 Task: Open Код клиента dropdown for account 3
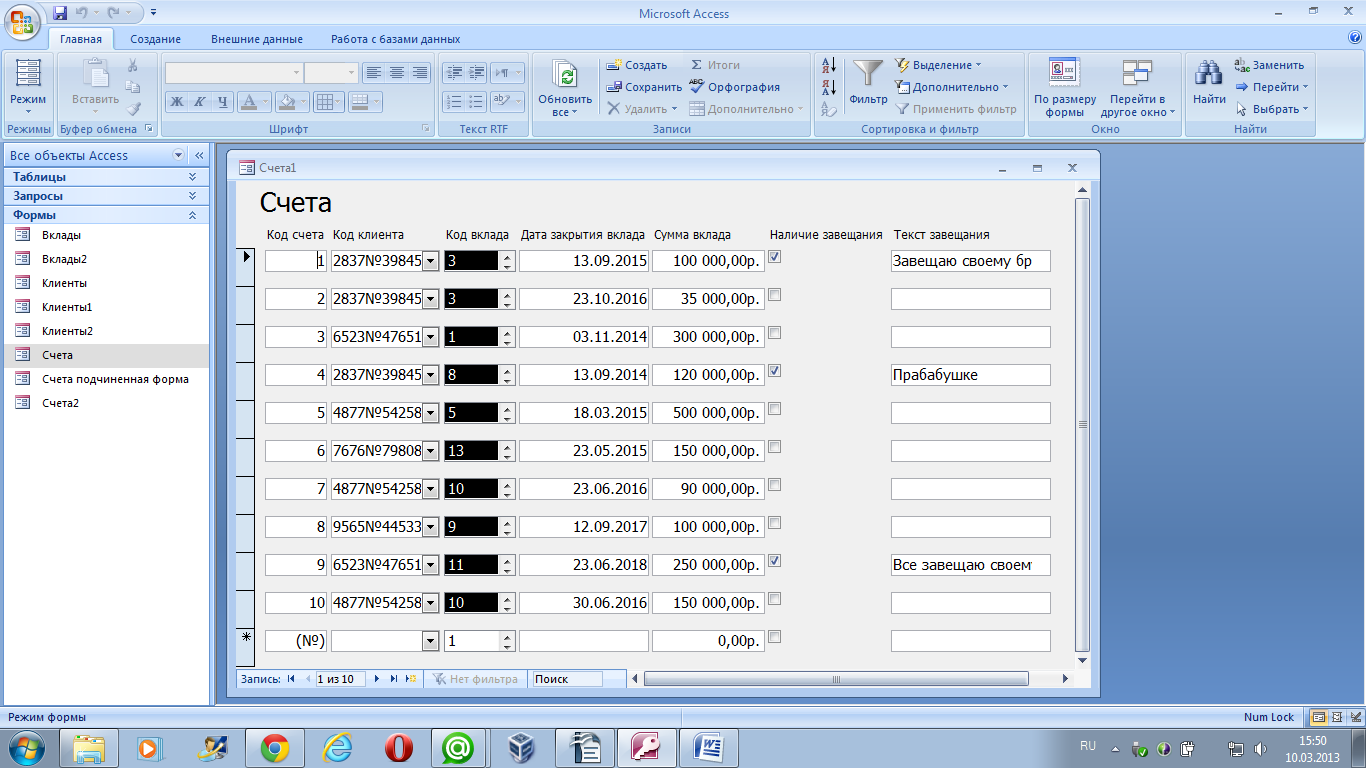click(x=431, y=337)
